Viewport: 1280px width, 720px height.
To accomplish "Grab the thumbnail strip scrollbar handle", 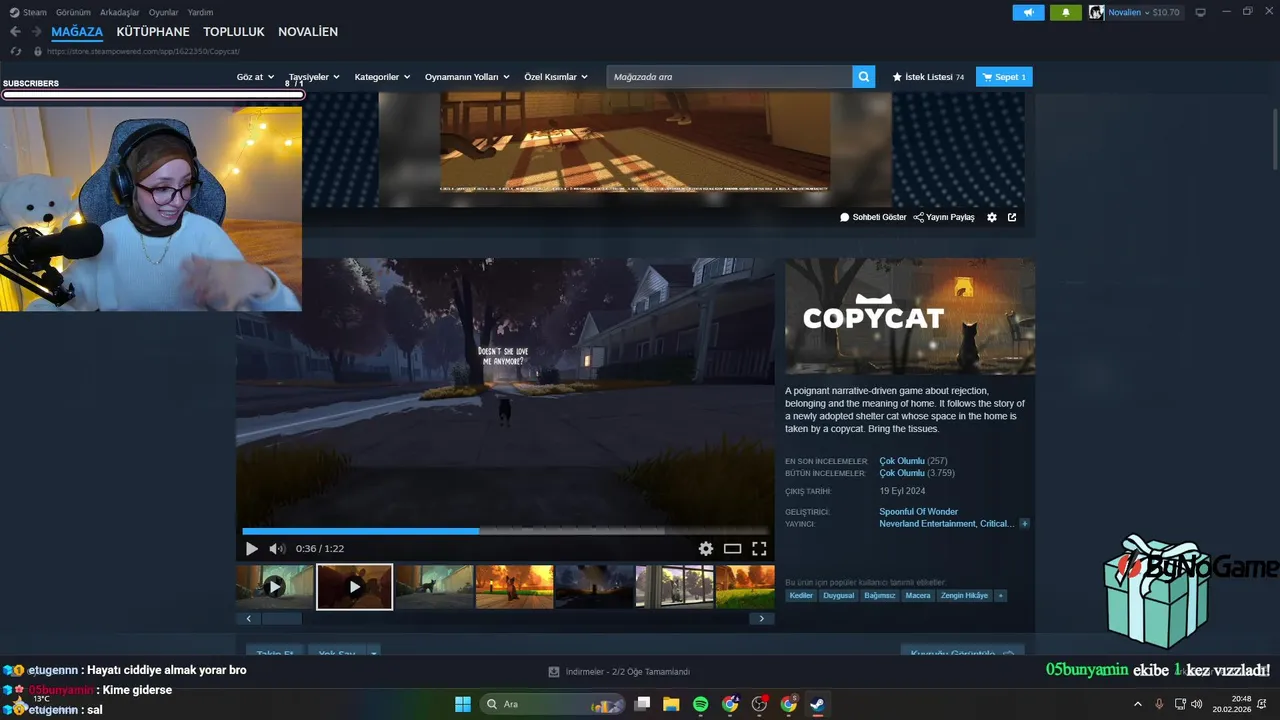I will tap(282, 619).
